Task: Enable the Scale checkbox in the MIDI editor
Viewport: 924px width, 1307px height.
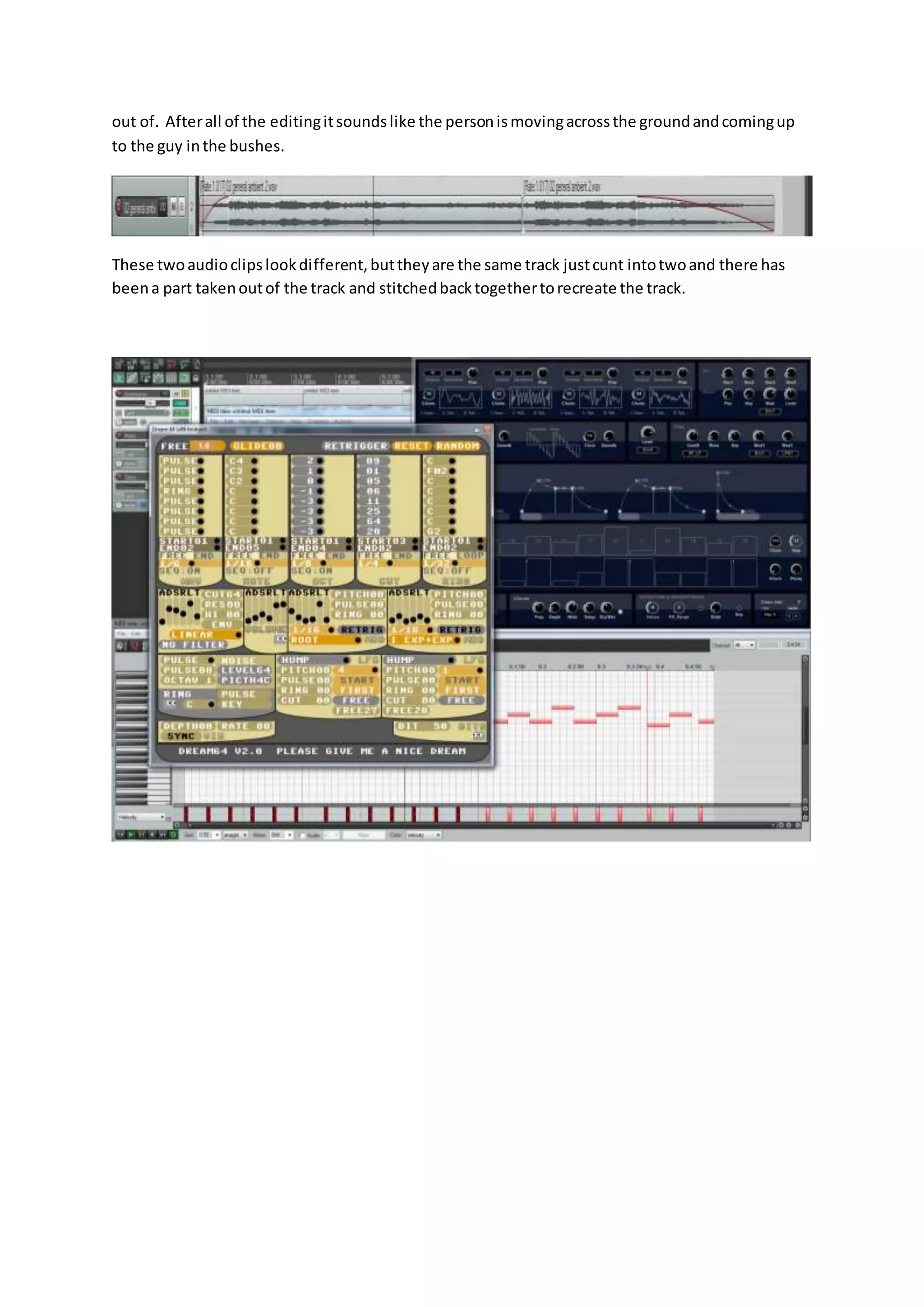Action: 303,835
